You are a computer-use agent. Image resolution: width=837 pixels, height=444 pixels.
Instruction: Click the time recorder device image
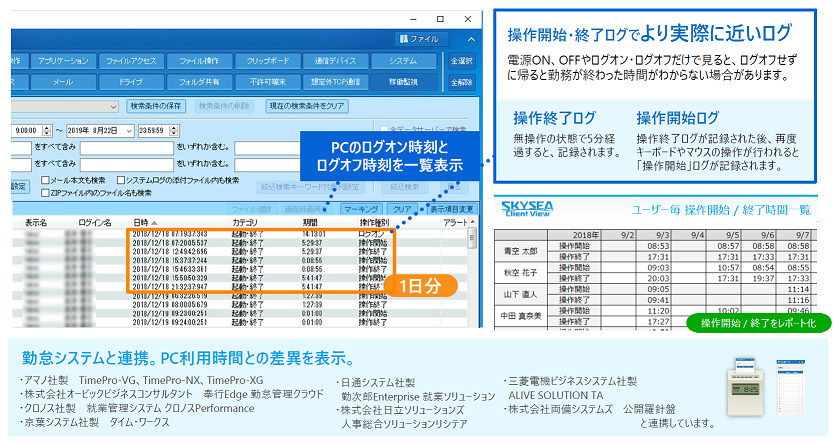coord(746,386)
